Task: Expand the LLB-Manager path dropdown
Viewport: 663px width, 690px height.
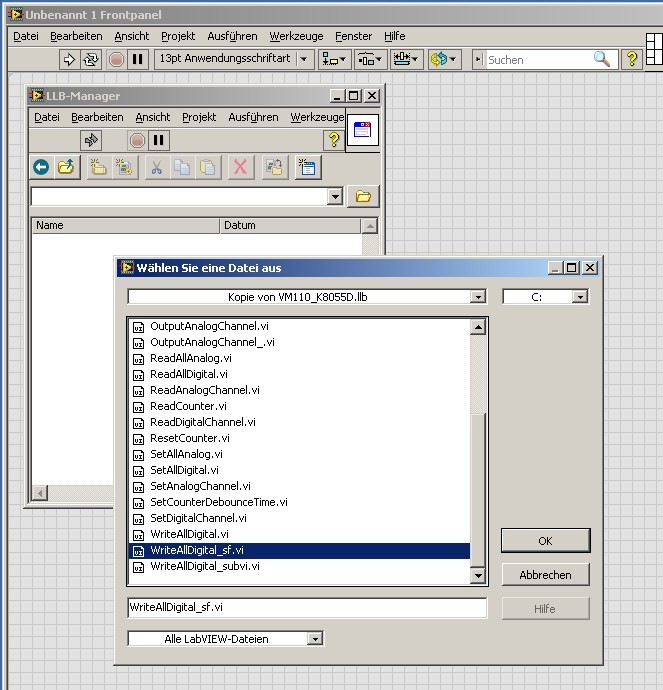Action: point(335,196)
